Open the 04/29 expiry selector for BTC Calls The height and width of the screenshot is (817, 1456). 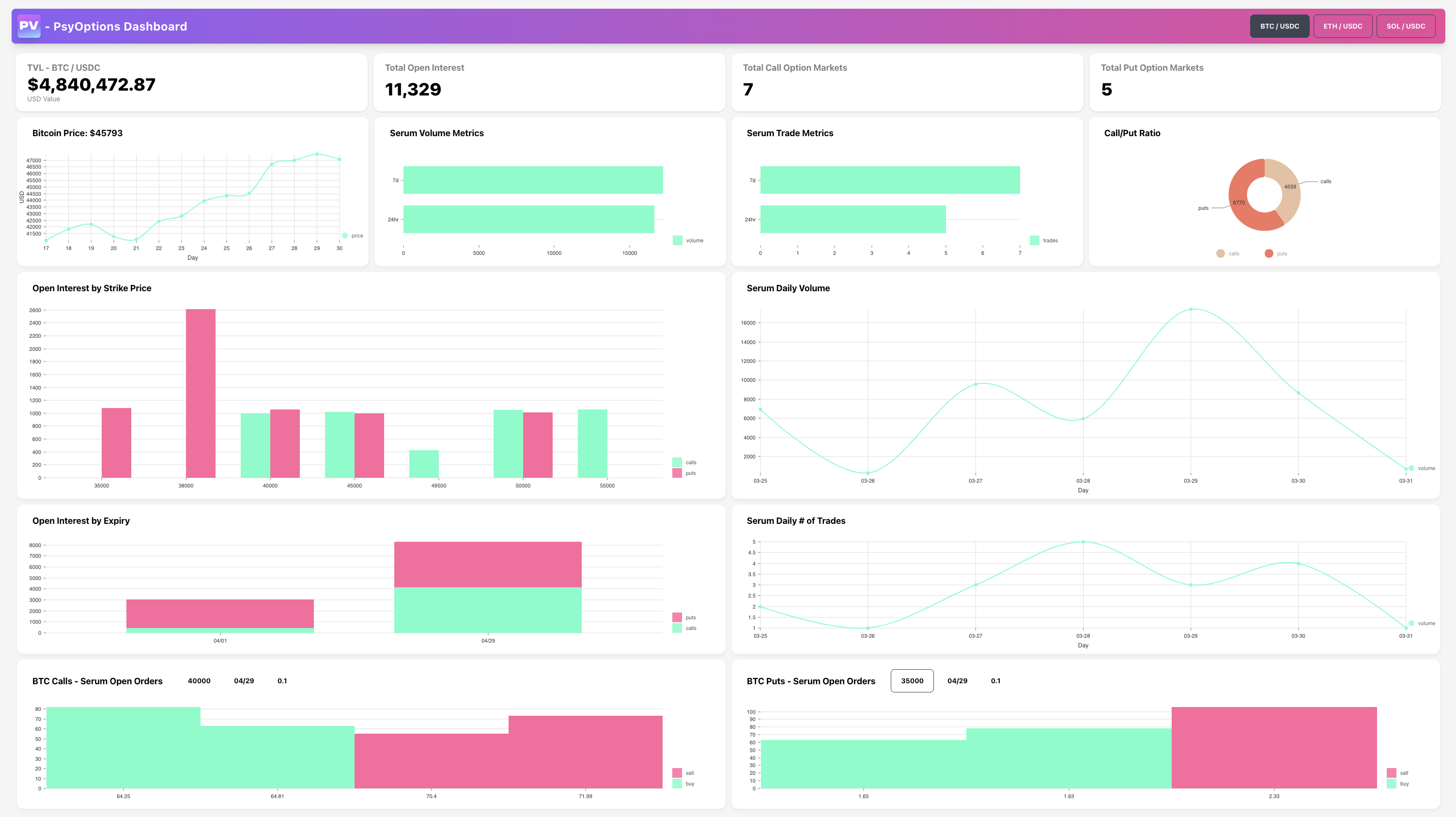244,681
